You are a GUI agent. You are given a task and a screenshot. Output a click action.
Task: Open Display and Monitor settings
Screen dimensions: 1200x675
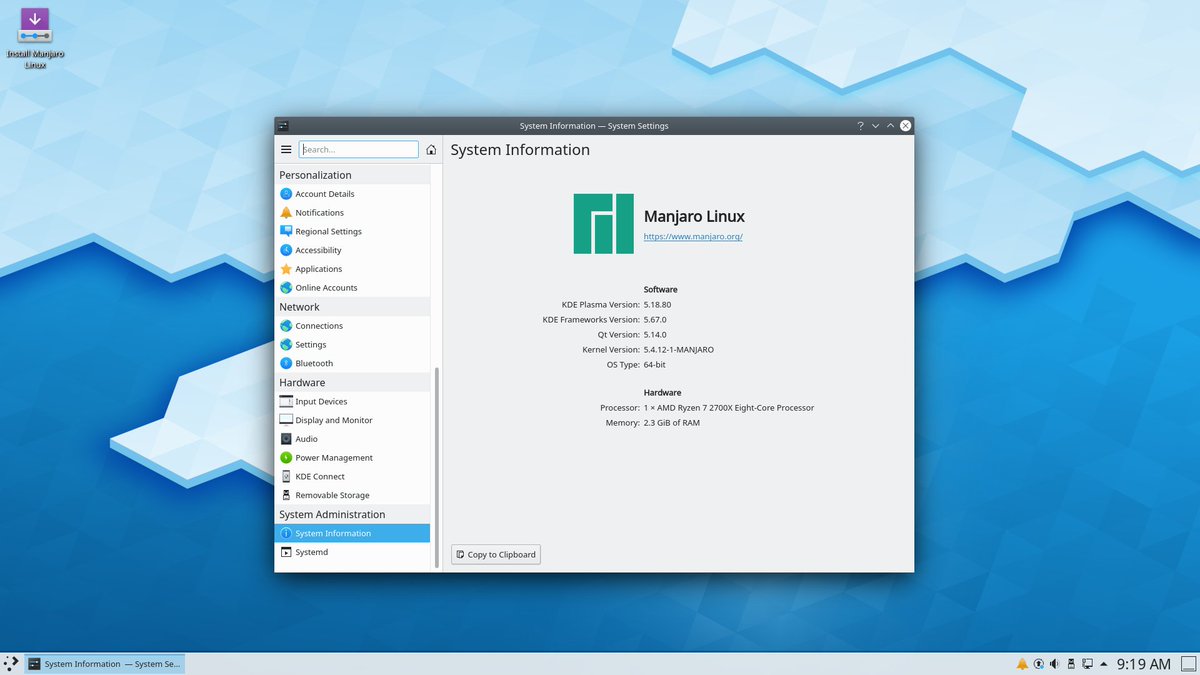(x=352, y=420)
